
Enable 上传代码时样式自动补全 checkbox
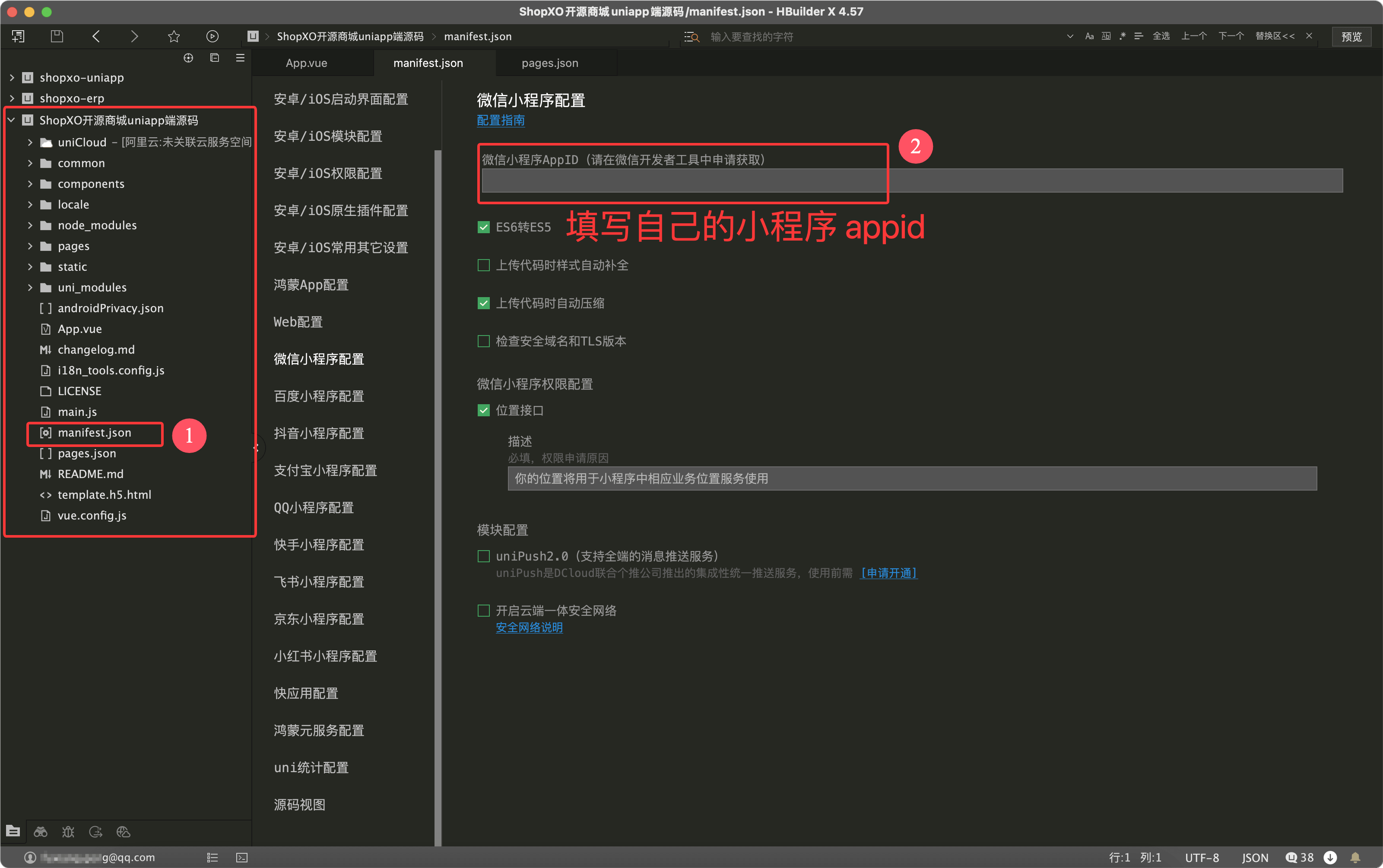tap(483, 265)
